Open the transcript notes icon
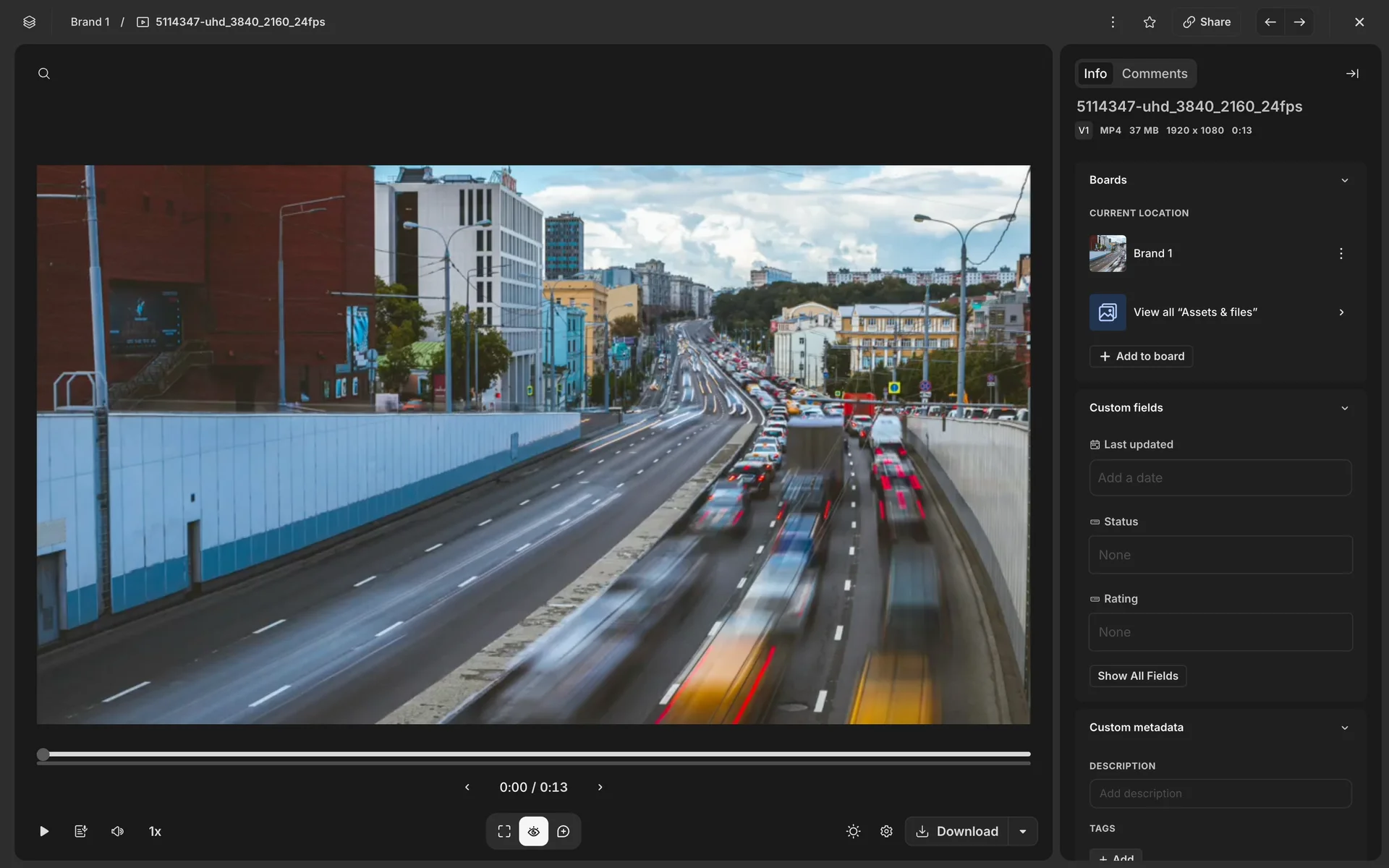 [x=81, y=831]
